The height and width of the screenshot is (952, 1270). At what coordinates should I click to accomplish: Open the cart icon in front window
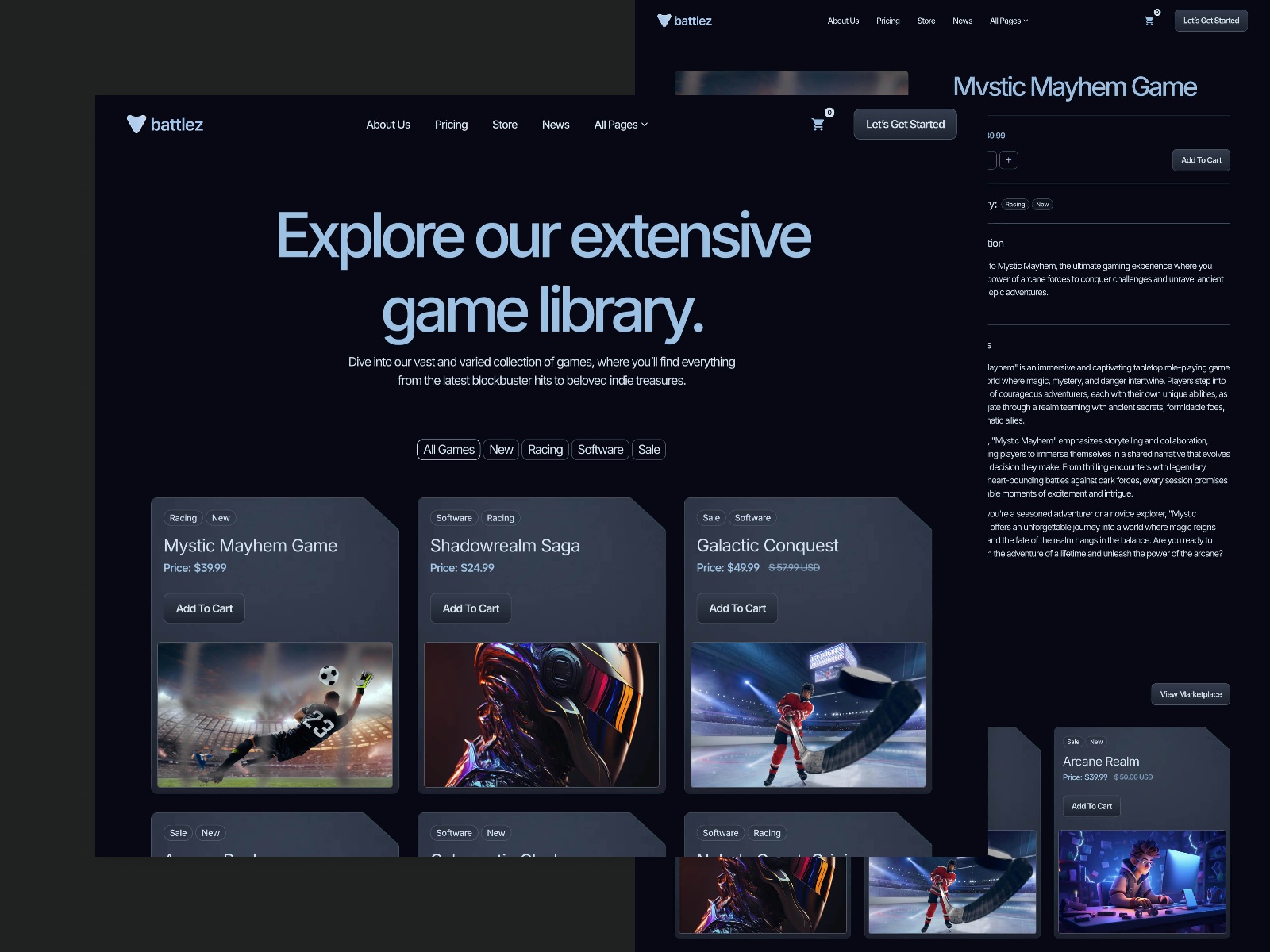(x=818, y=125)
